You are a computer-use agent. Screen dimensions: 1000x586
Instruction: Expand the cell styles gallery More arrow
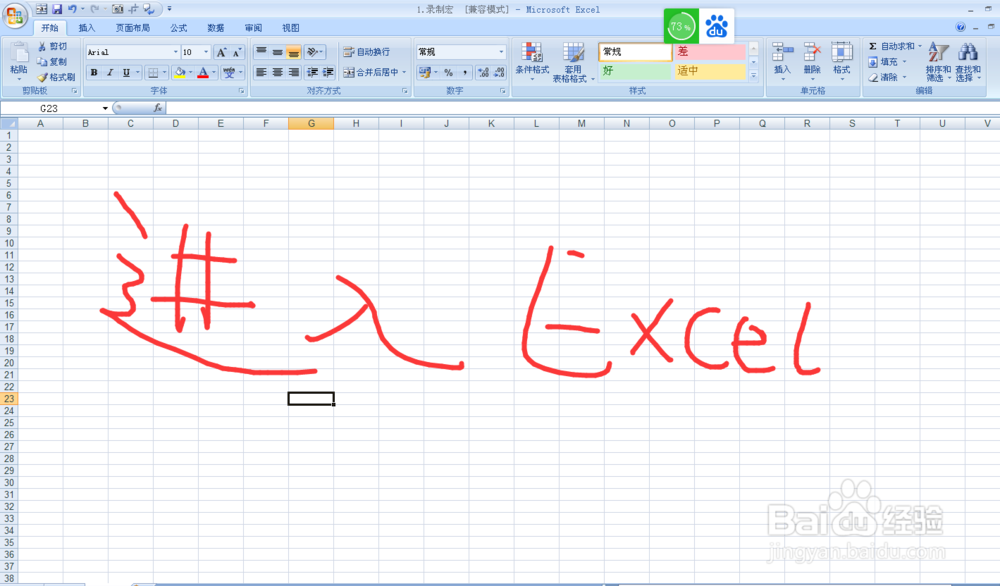click(753, 75)
